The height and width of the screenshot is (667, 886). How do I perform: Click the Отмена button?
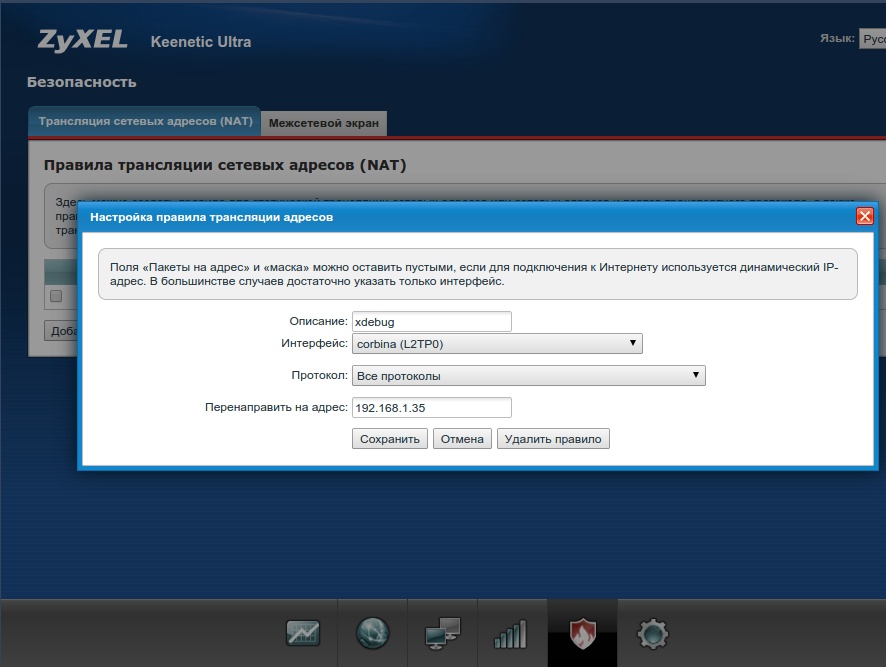[462, 439]
